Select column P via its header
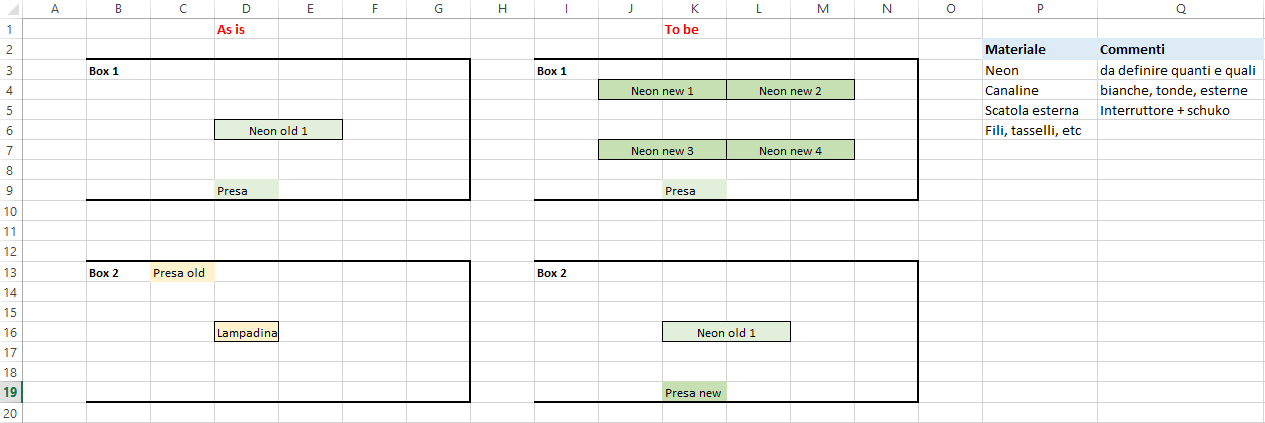 click(1040, 9)
